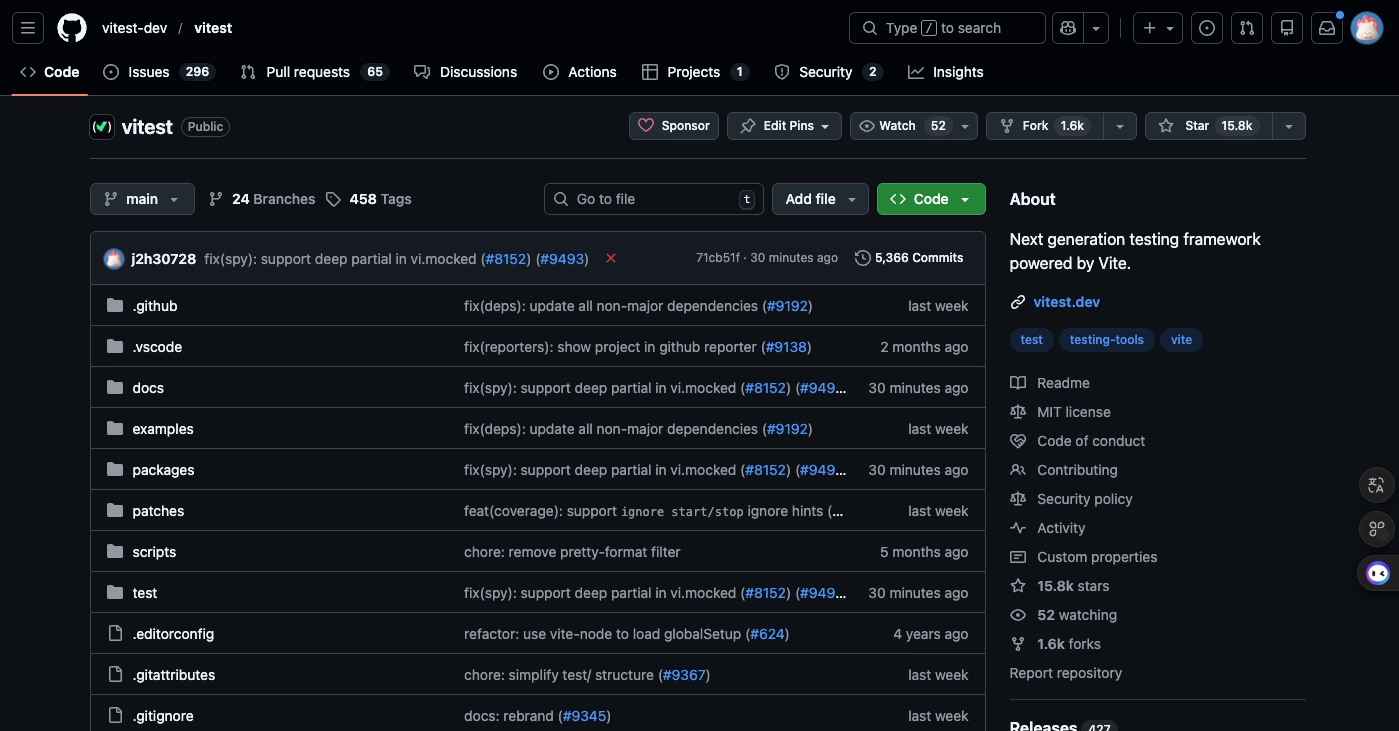Image resolution: width=1399 pixels, height=731 pixels.
Task: Open pull request #9138 link in .vscode row
Action: coord(786,347)
